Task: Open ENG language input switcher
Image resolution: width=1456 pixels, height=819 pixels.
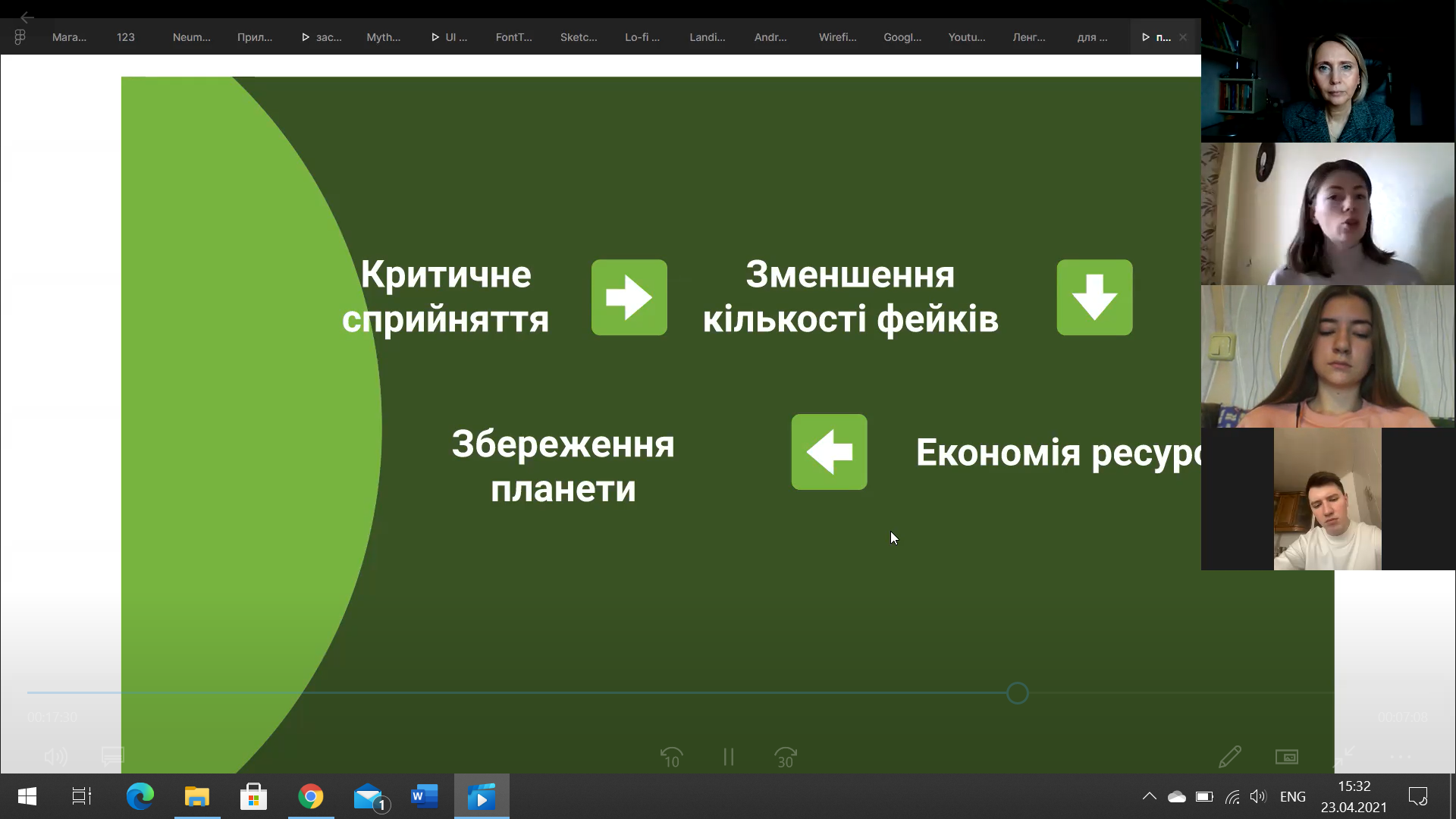Action: click(x=1292, y=796)
